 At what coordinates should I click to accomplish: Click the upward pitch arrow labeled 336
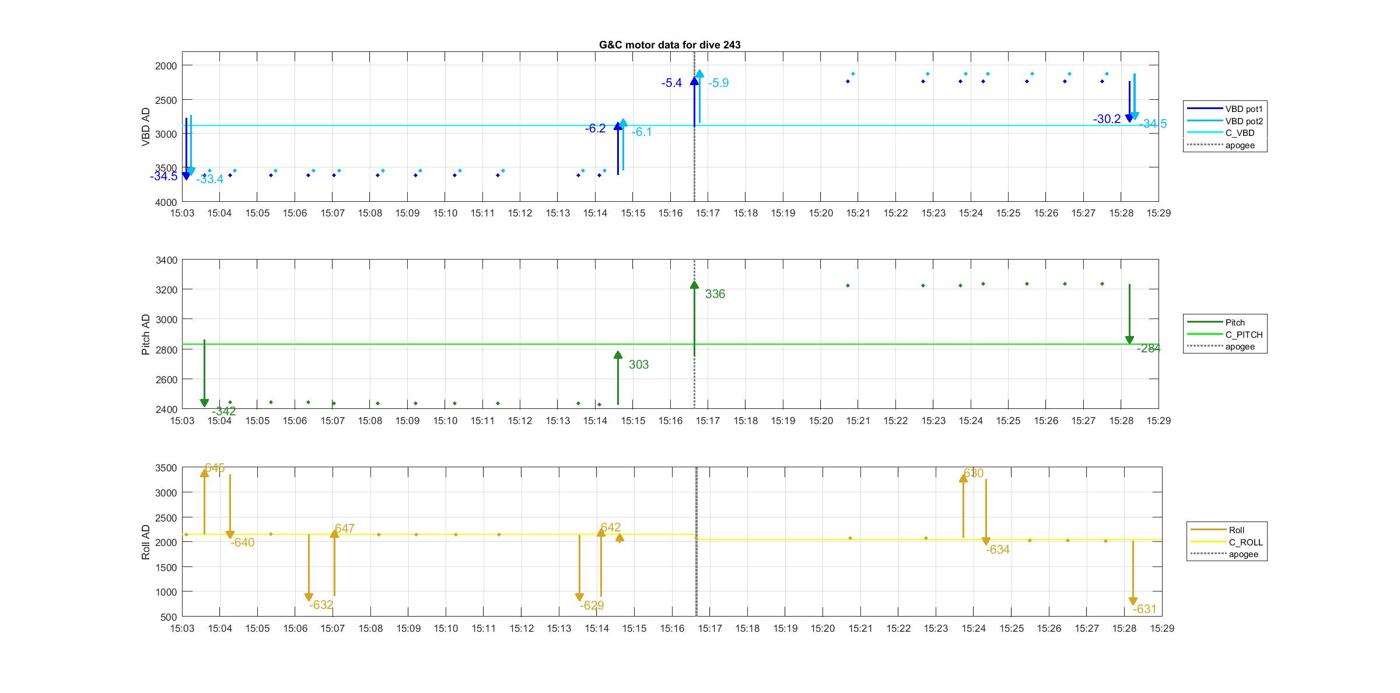[694, 318]
